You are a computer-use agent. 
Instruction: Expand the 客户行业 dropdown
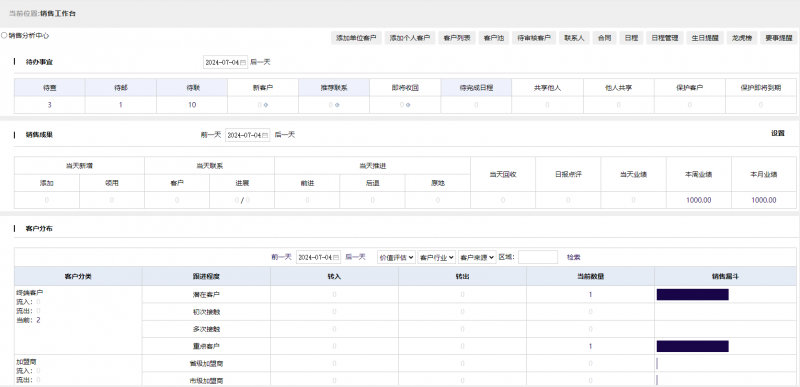pyautogui.click(x=437, y=257)
